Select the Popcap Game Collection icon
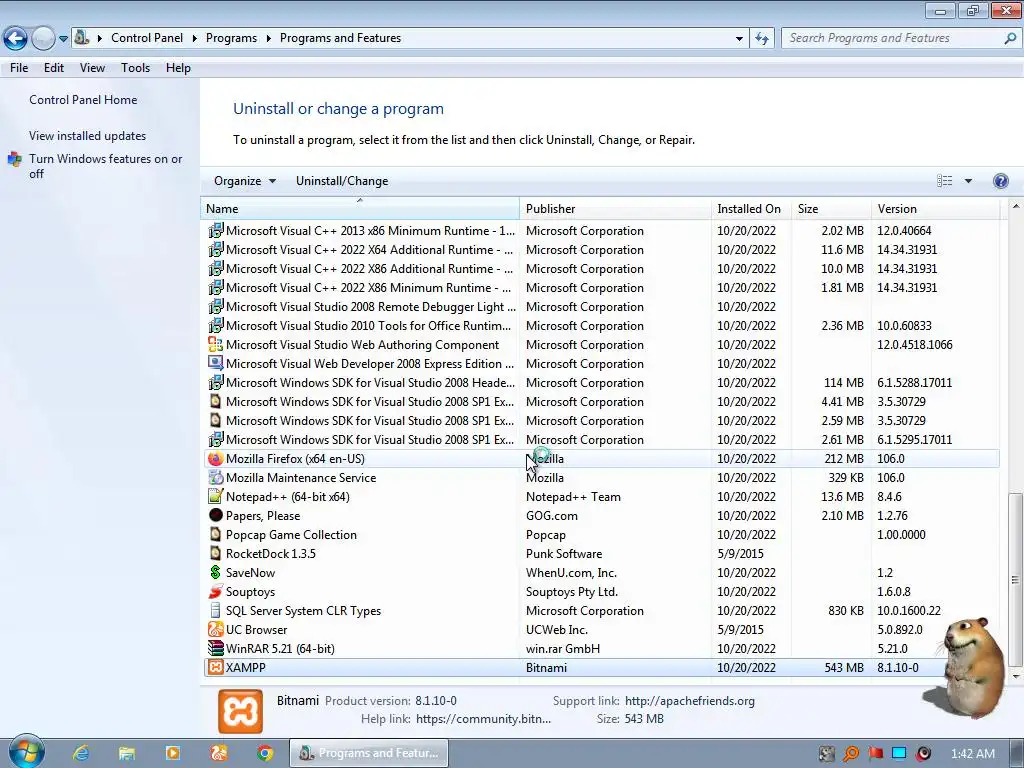This screenshot has height=768, width=1024. tap(216, 534)
